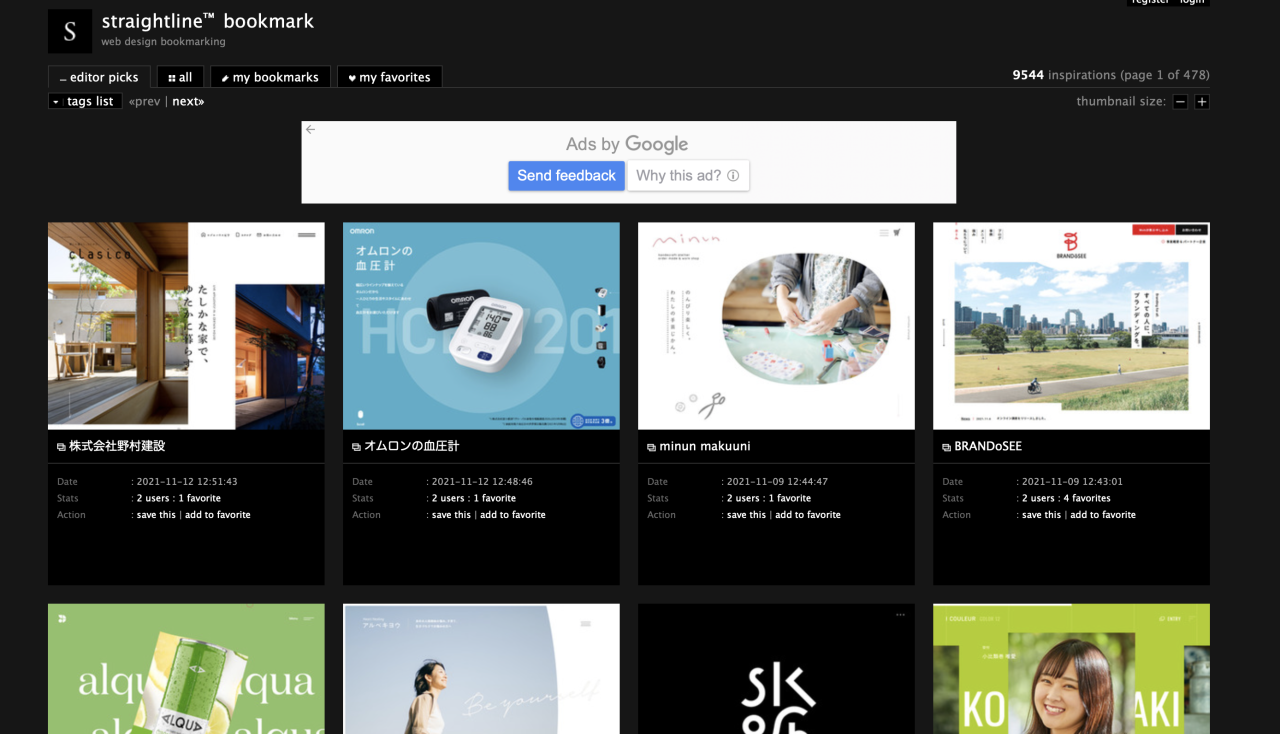Click add to favorite for 株式会社野村建設

coord(218,515)
